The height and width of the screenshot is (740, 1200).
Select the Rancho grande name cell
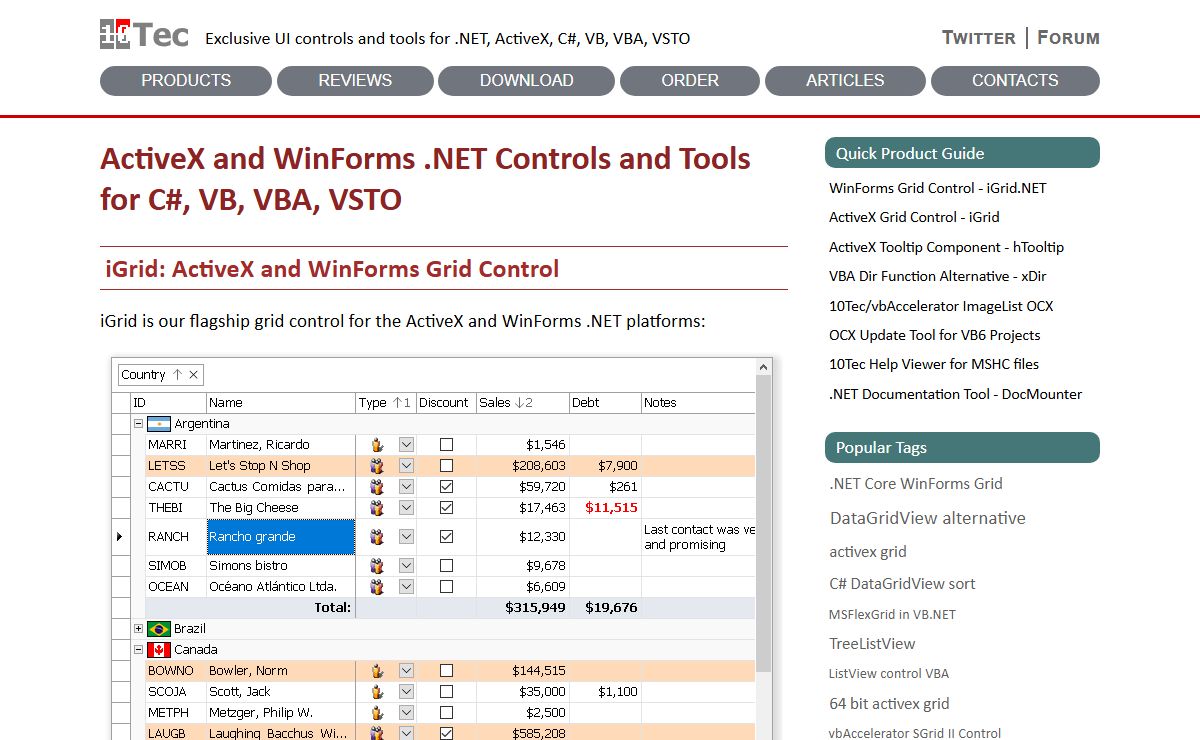click(281, 537)
